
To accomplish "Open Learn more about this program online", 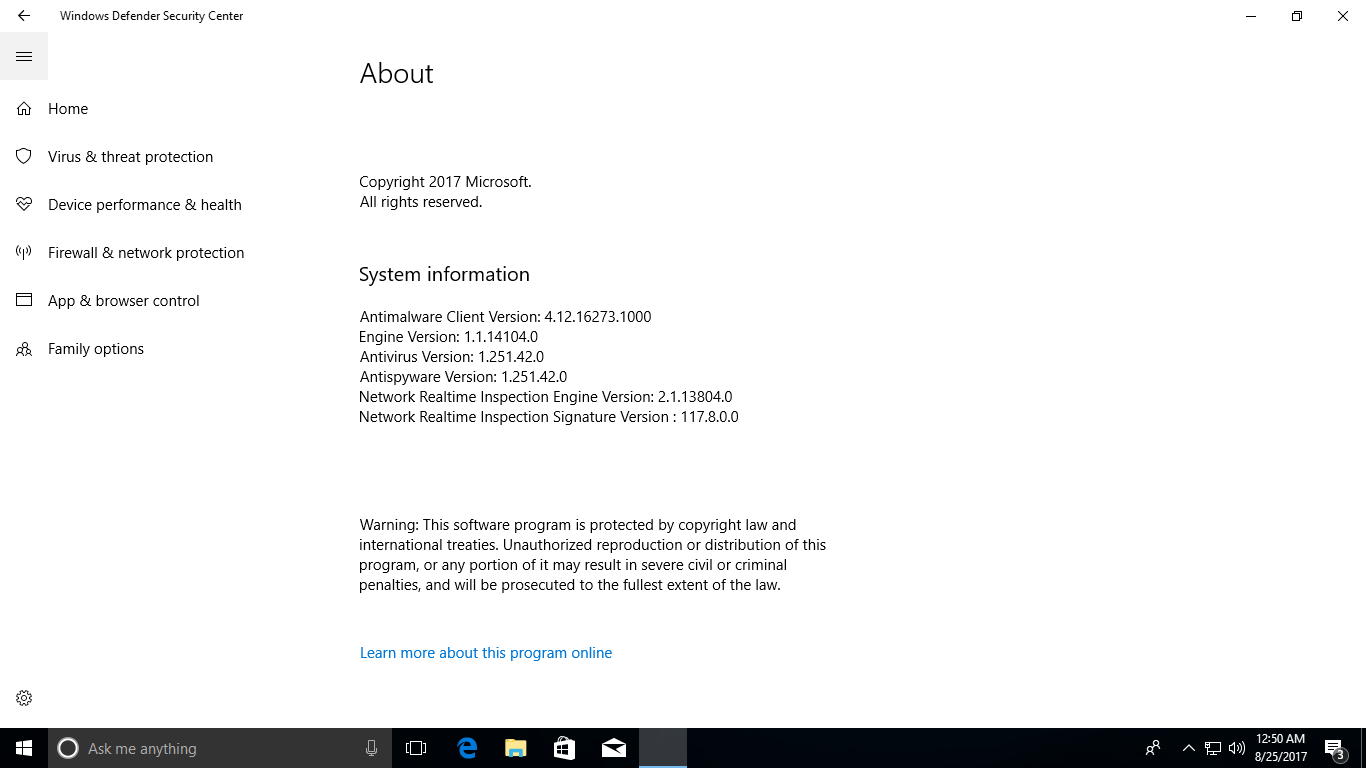I will pyautogui.click(x=486, y=653).
